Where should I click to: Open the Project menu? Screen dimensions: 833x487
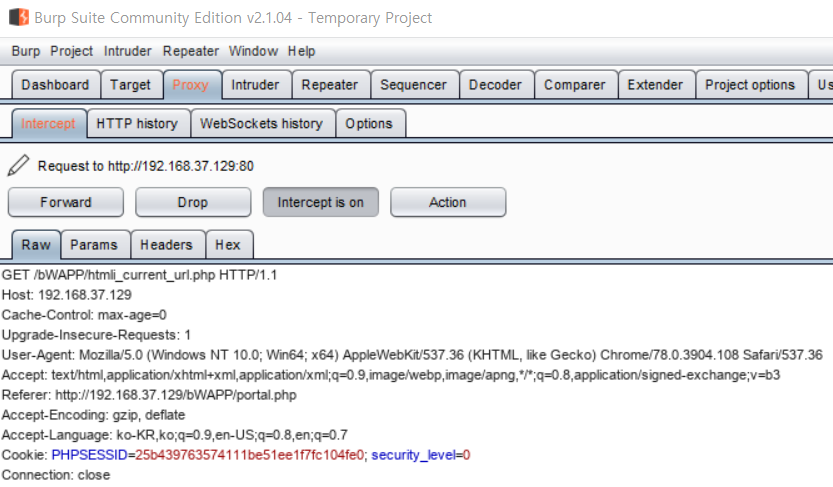point(71,51)
